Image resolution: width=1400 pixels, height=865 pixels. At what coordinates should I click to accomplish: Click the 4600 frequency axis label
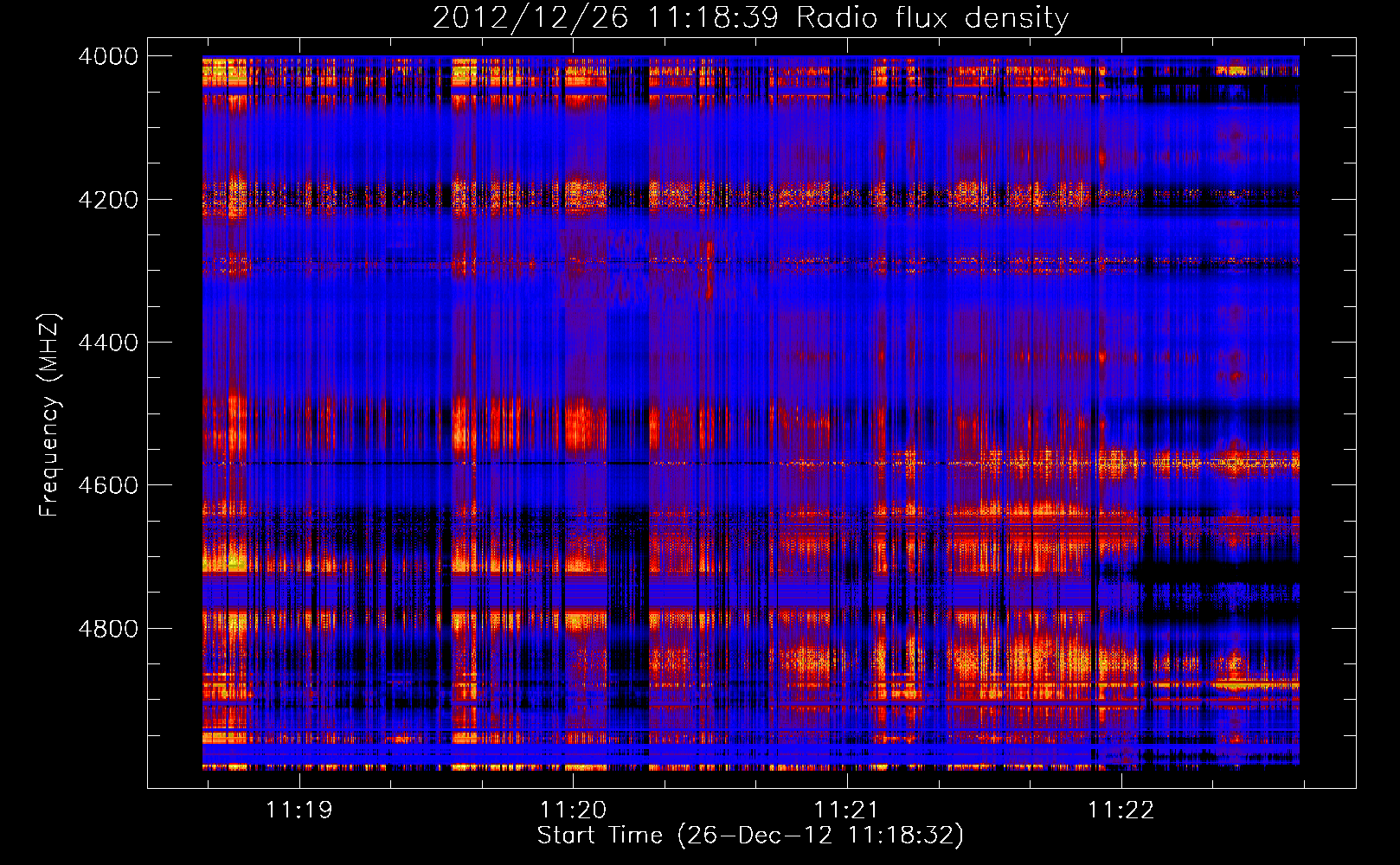[108, 485]
